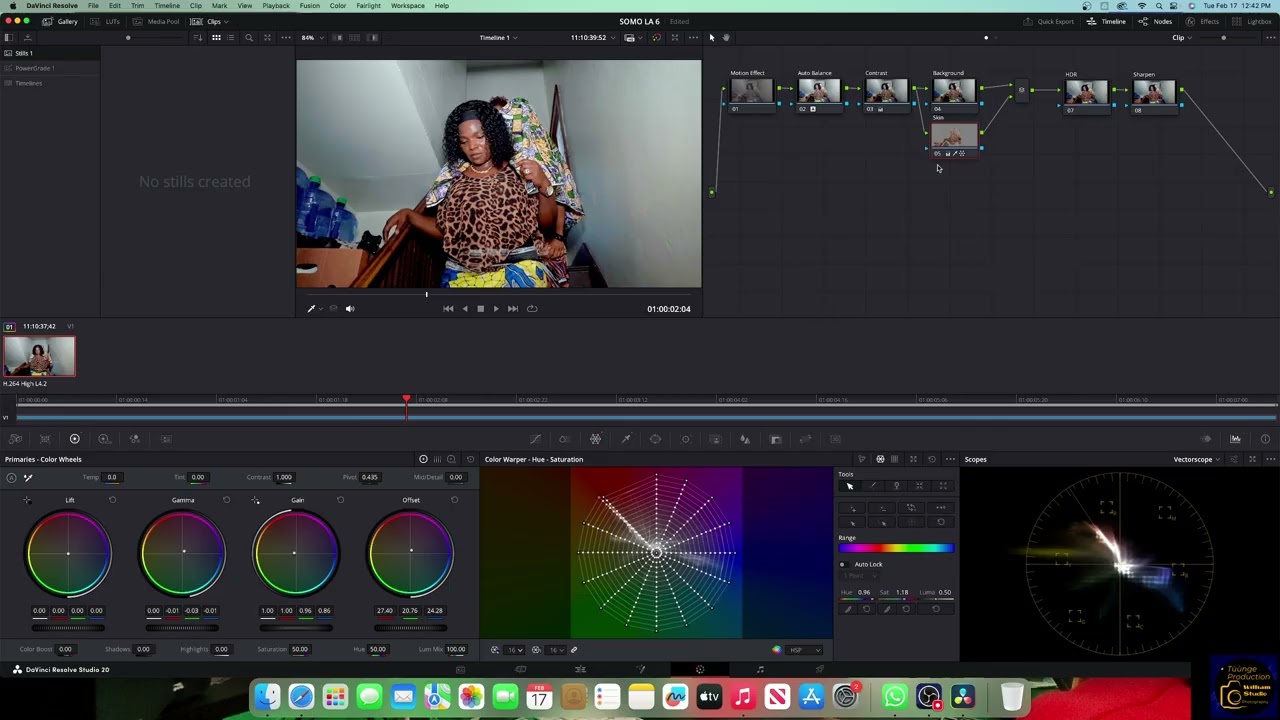This screenshot has height=720, width=1280.
Task: Open the viewer zoom percentage dropdown
Action: tap(311, 38)
